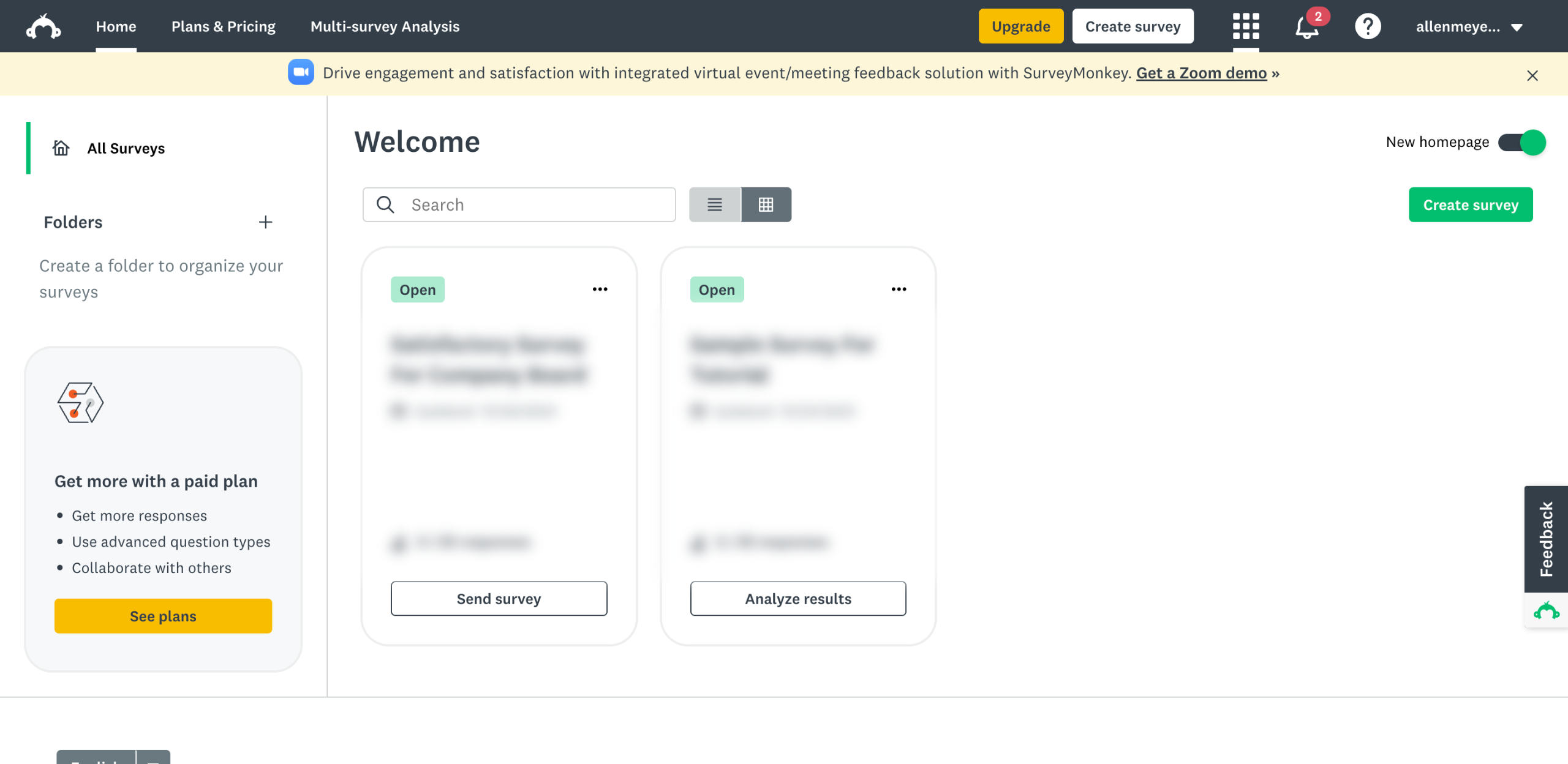
Task: Go to Plans & Pricing tab
Action: (223, 27)
